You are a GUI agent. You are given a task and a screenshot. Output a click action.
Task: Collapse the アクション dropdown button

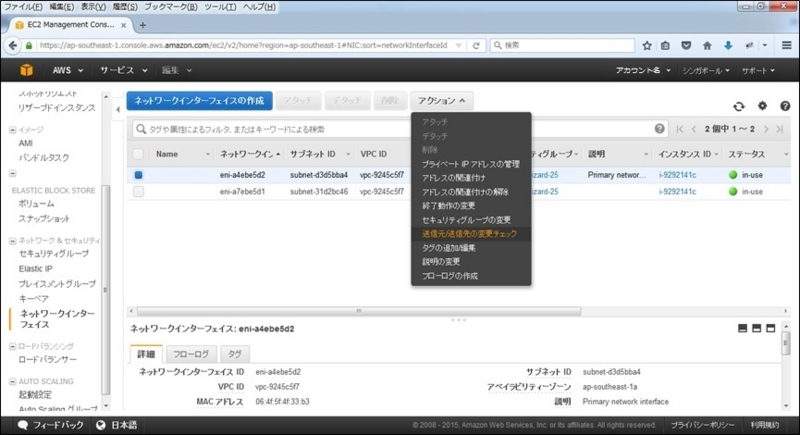pos(441,101)
